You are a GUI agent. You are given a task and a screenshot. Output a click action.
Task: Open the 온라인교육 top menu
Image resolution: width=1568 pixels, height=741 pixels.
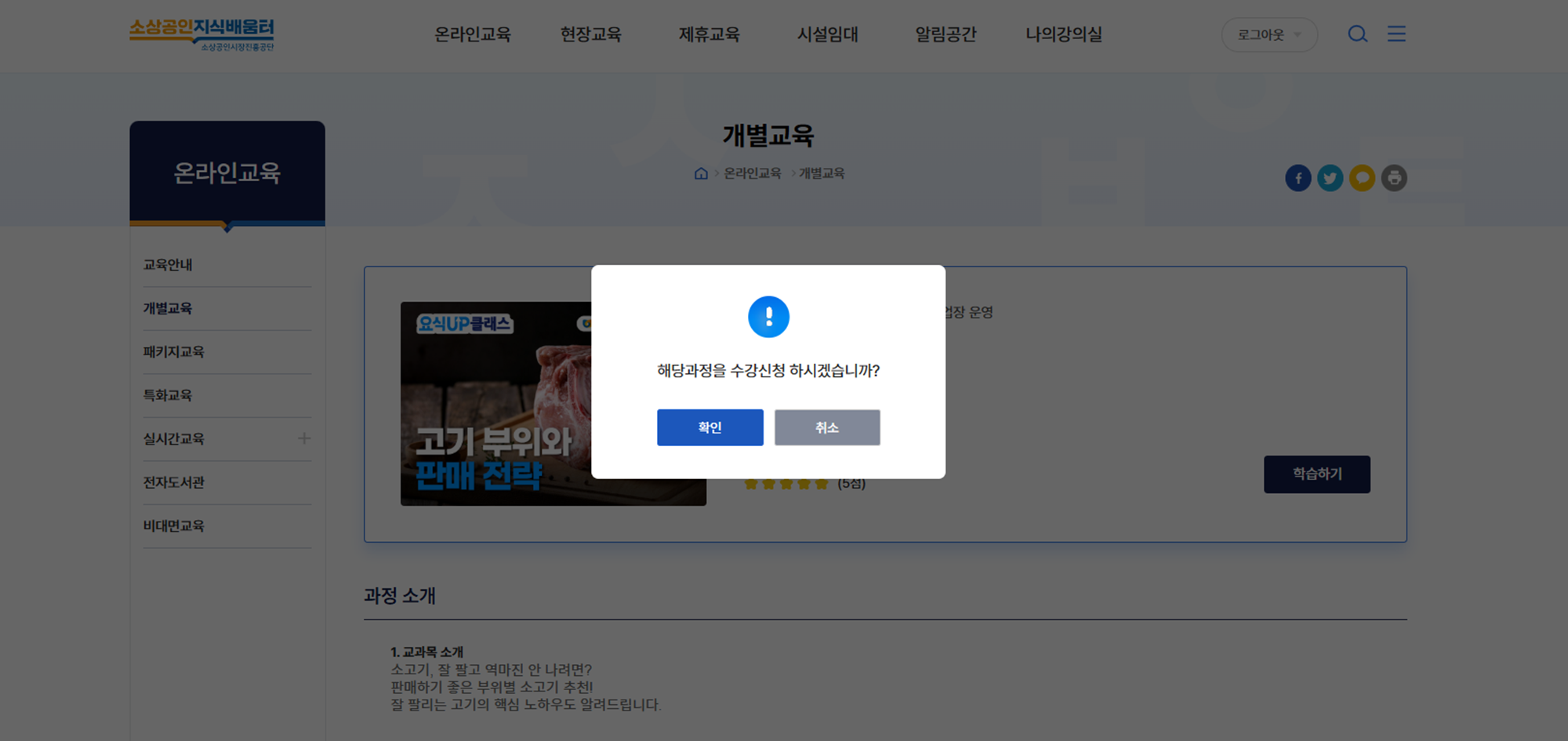coord(473,35)
